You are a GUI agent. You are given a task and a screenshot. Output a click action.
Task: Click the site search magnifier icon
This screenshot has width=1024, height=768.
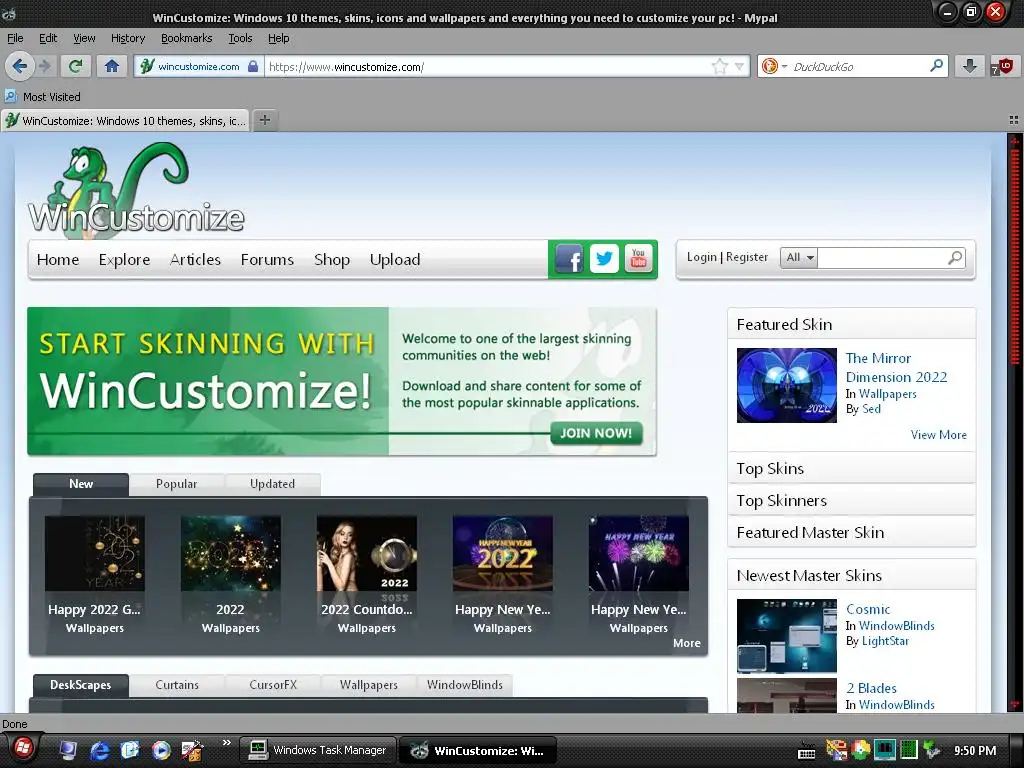955,257
